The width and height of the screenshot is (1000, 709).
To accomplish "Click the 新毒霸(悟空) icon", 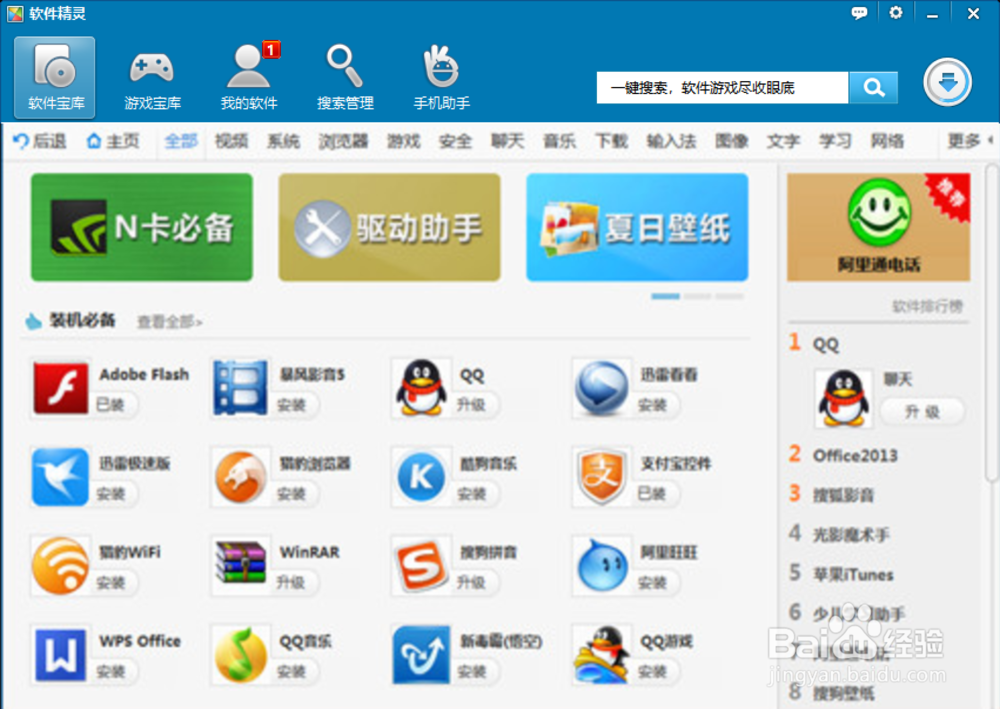I will click(x=420, y=655).
